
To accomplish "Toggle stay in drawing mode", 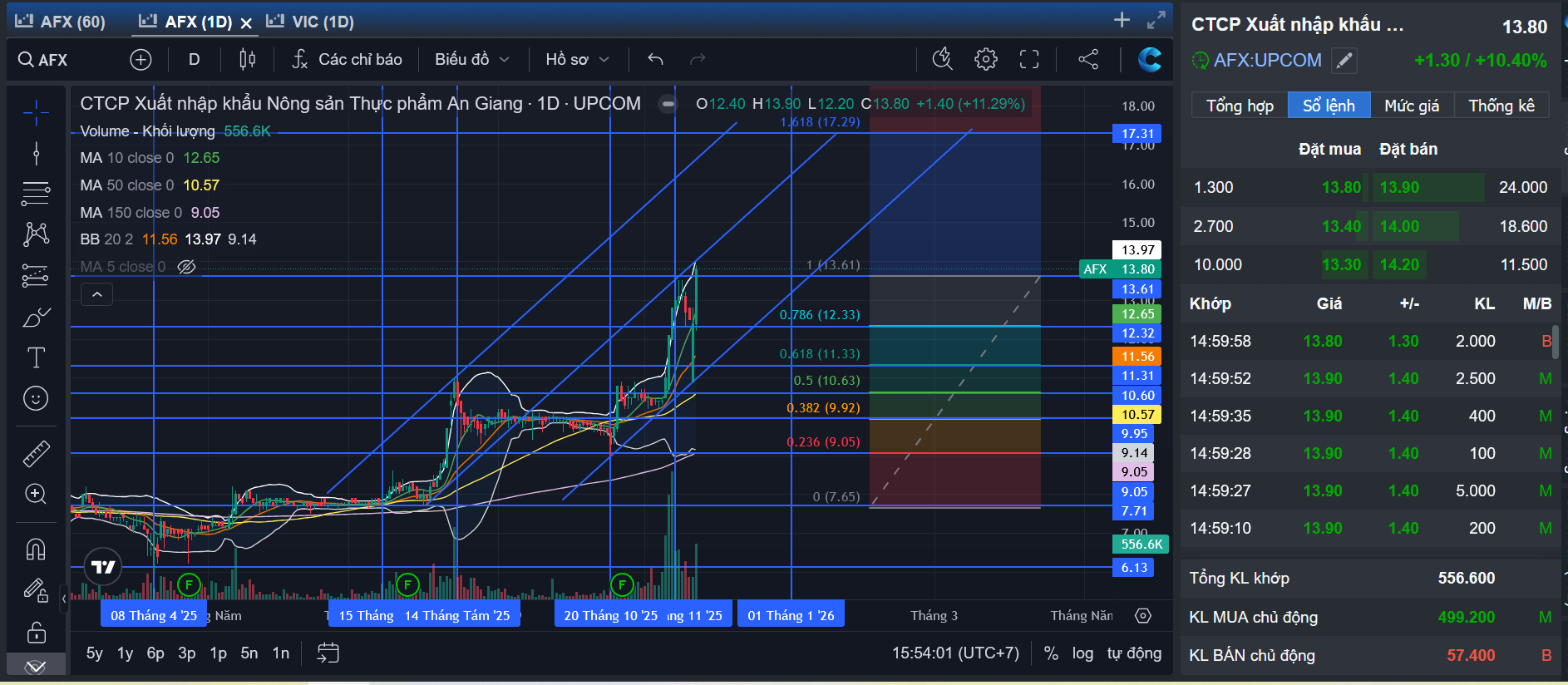I will tap(36, 590).
